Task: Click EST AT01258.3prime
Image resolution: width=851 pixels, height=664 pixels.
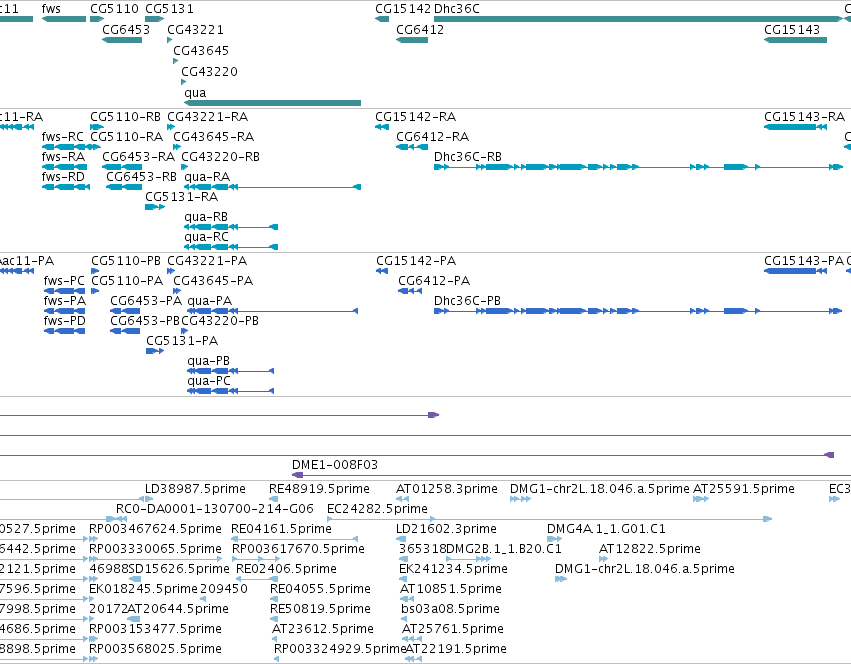Action: [x=402, y=499]
